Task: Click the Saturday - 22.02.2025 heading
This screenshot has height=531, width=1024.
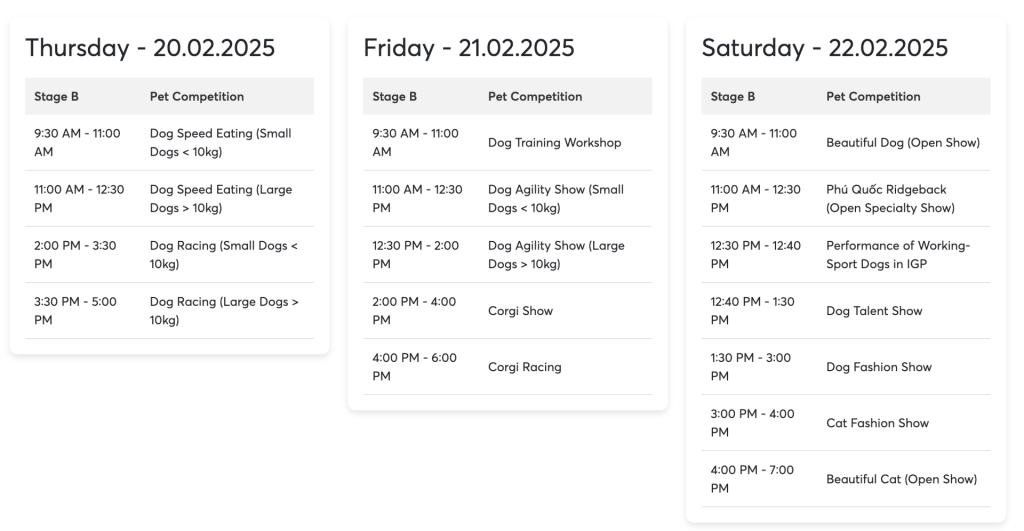Action: [825, 48]
